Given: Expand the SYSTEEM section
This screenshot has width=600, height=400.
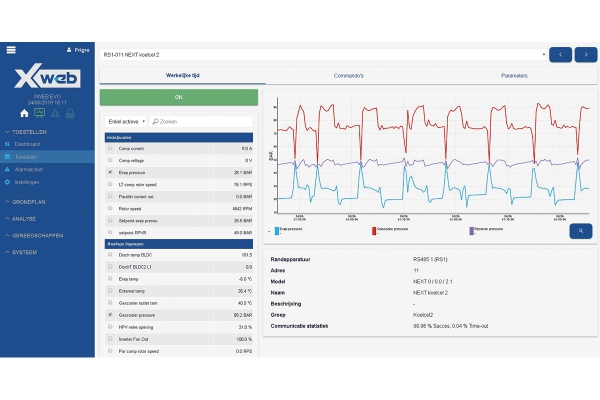Looking at the screenshot, I should (x=21, y=252).
